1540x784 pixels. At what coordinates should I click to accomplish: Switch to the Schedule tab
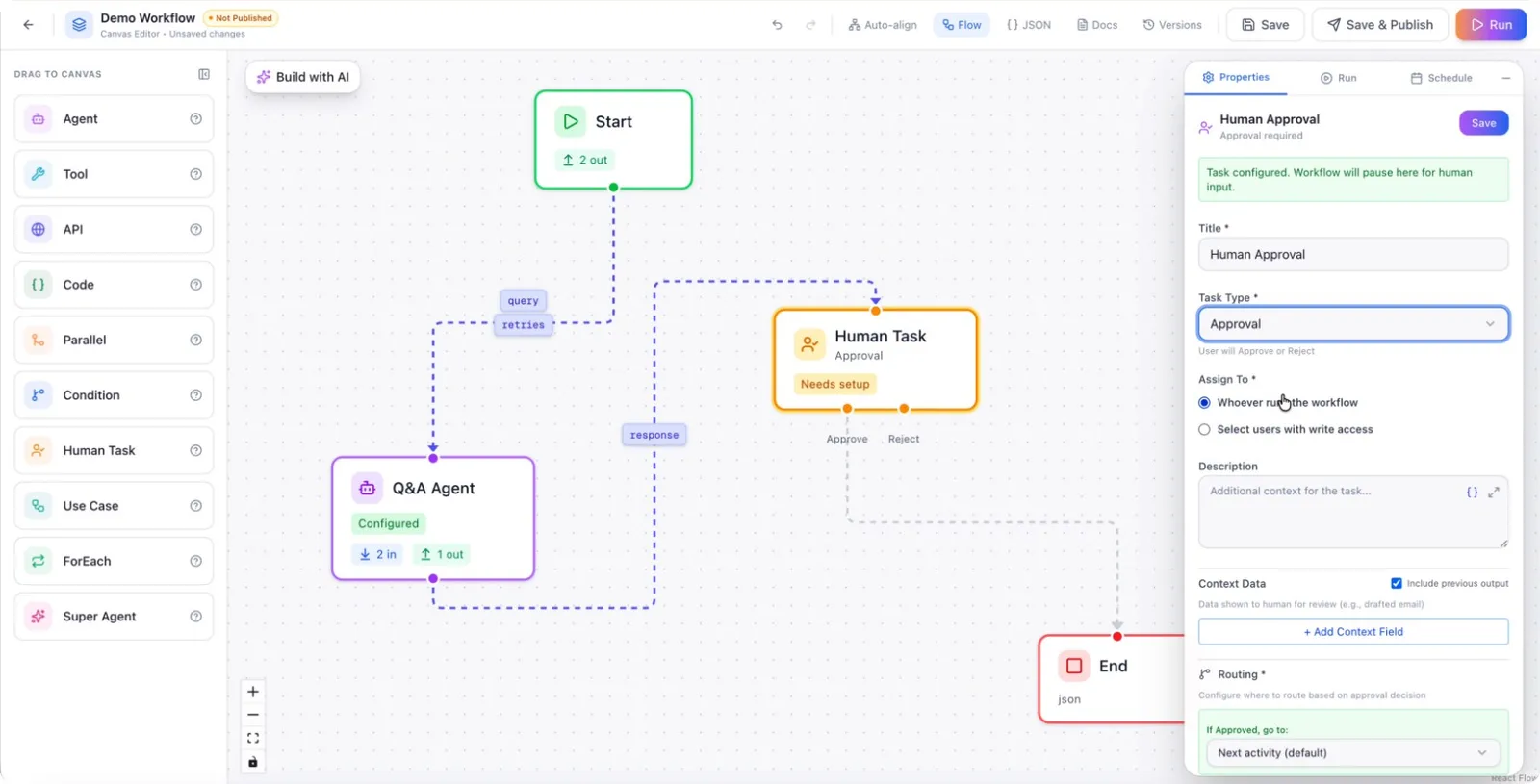(x=1441, y=78)
